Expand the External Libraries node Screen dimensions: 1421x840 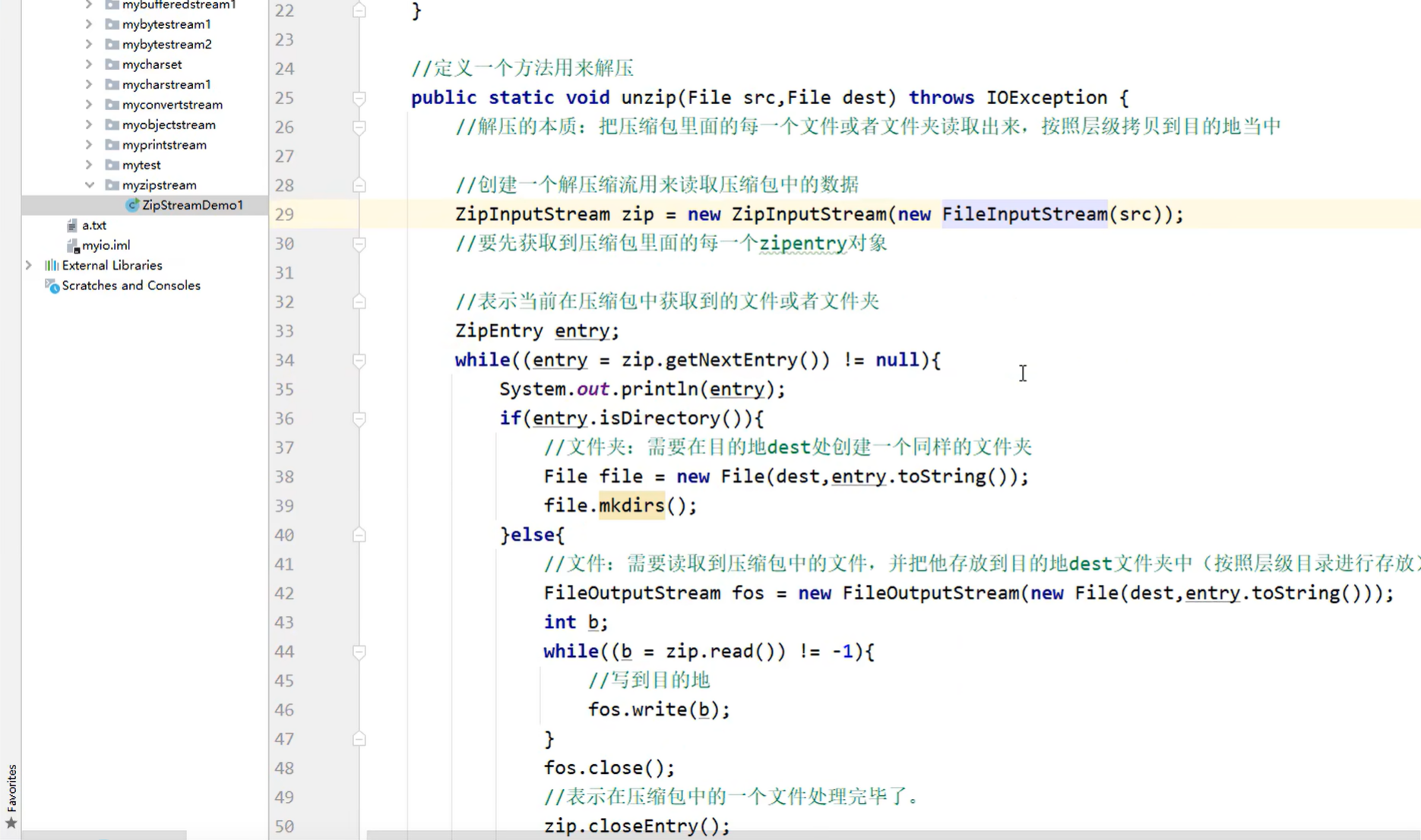click(x=28, y=265)
